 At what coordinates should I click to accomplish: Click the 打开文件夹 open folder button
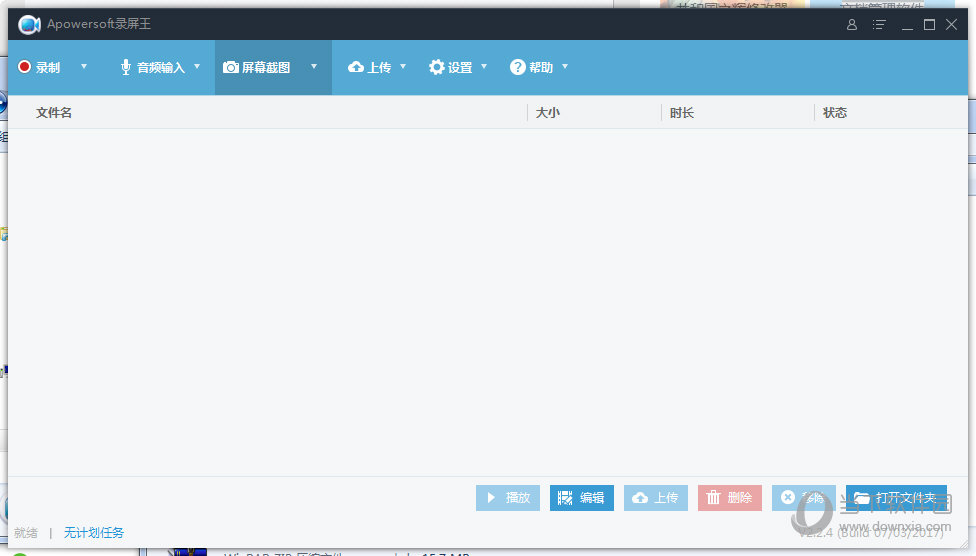[x=896, y=498]
